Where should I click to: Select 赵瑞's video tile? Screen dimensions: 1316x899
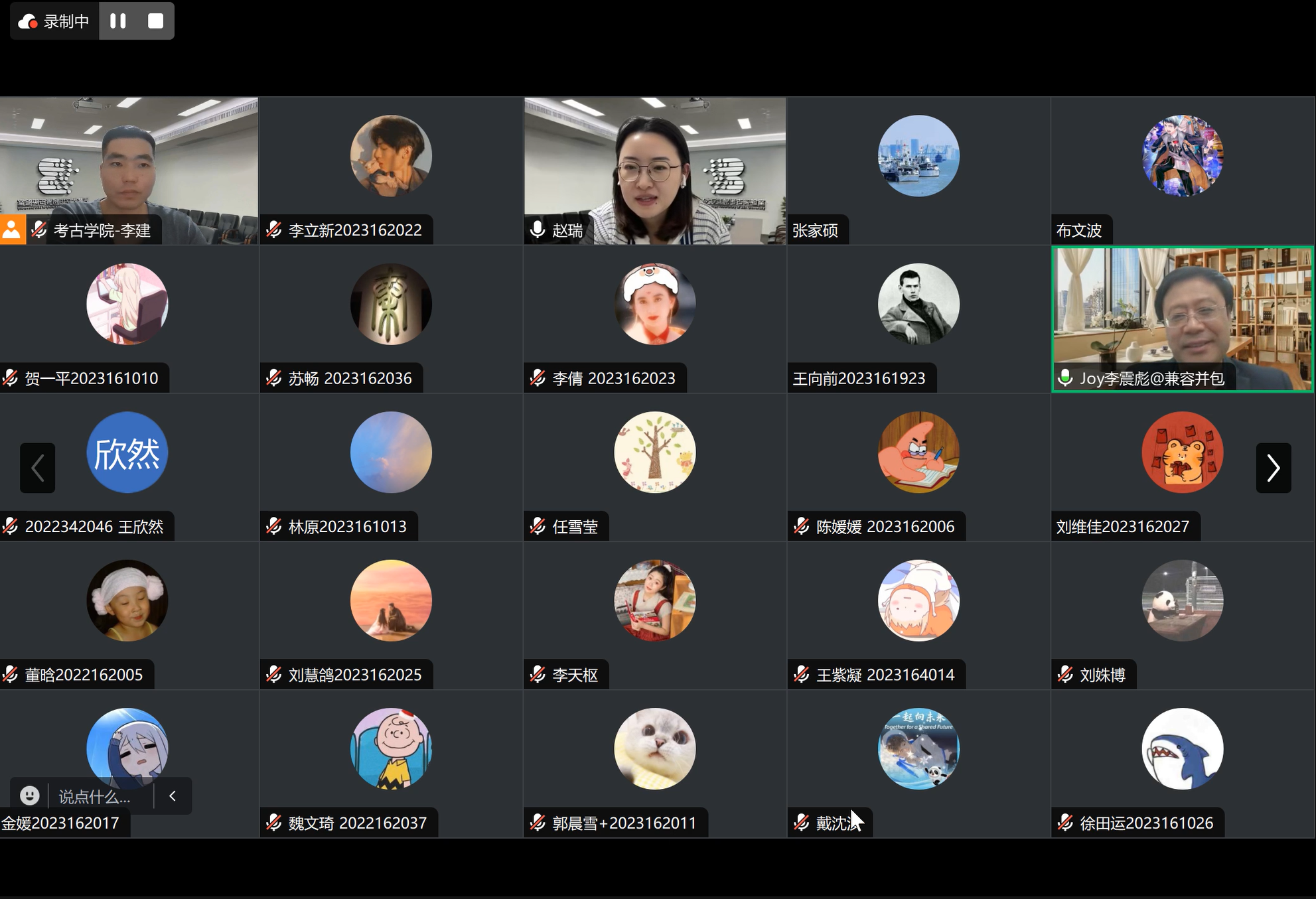[655, 171]
